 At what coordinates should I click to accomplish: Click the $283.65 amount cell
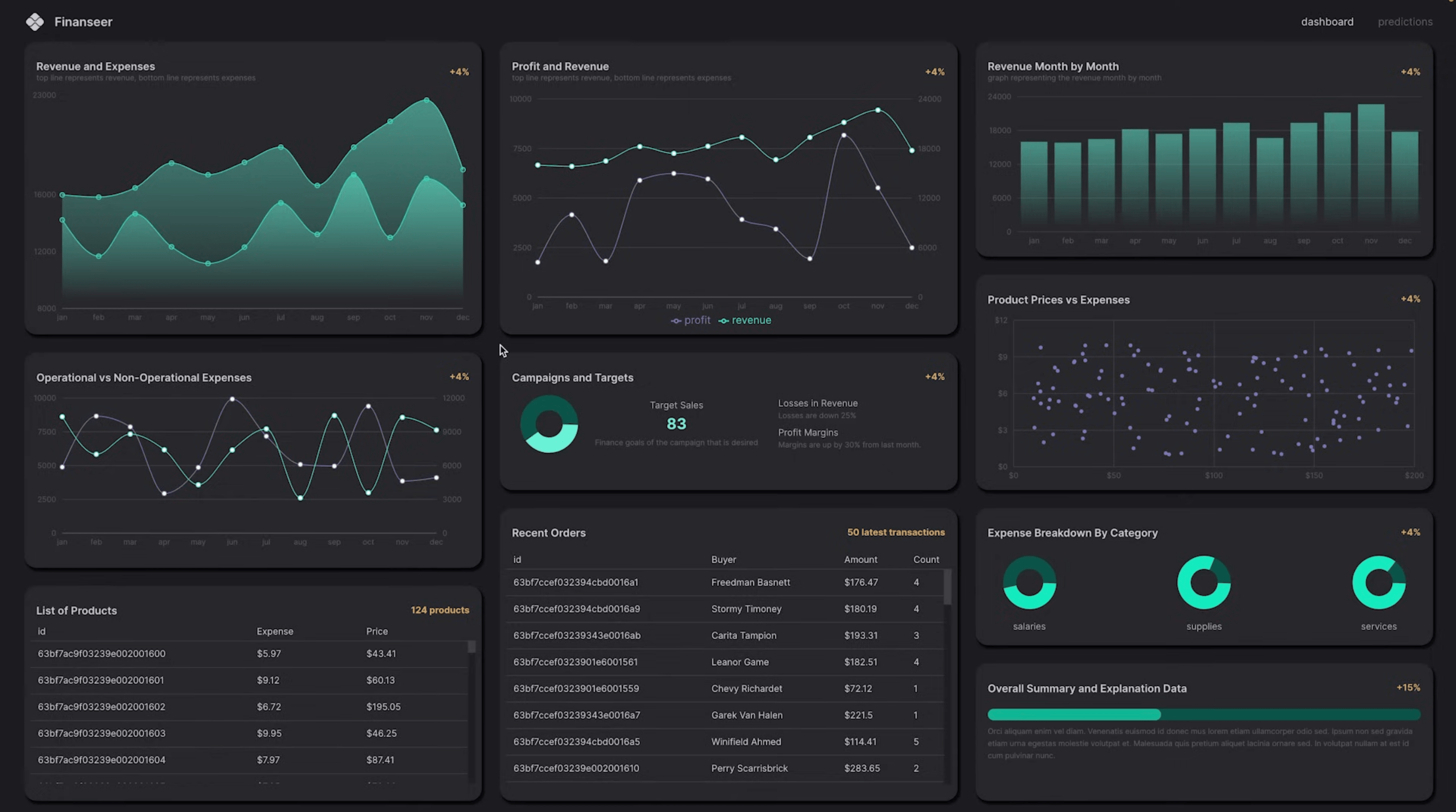tap(861, 768)
